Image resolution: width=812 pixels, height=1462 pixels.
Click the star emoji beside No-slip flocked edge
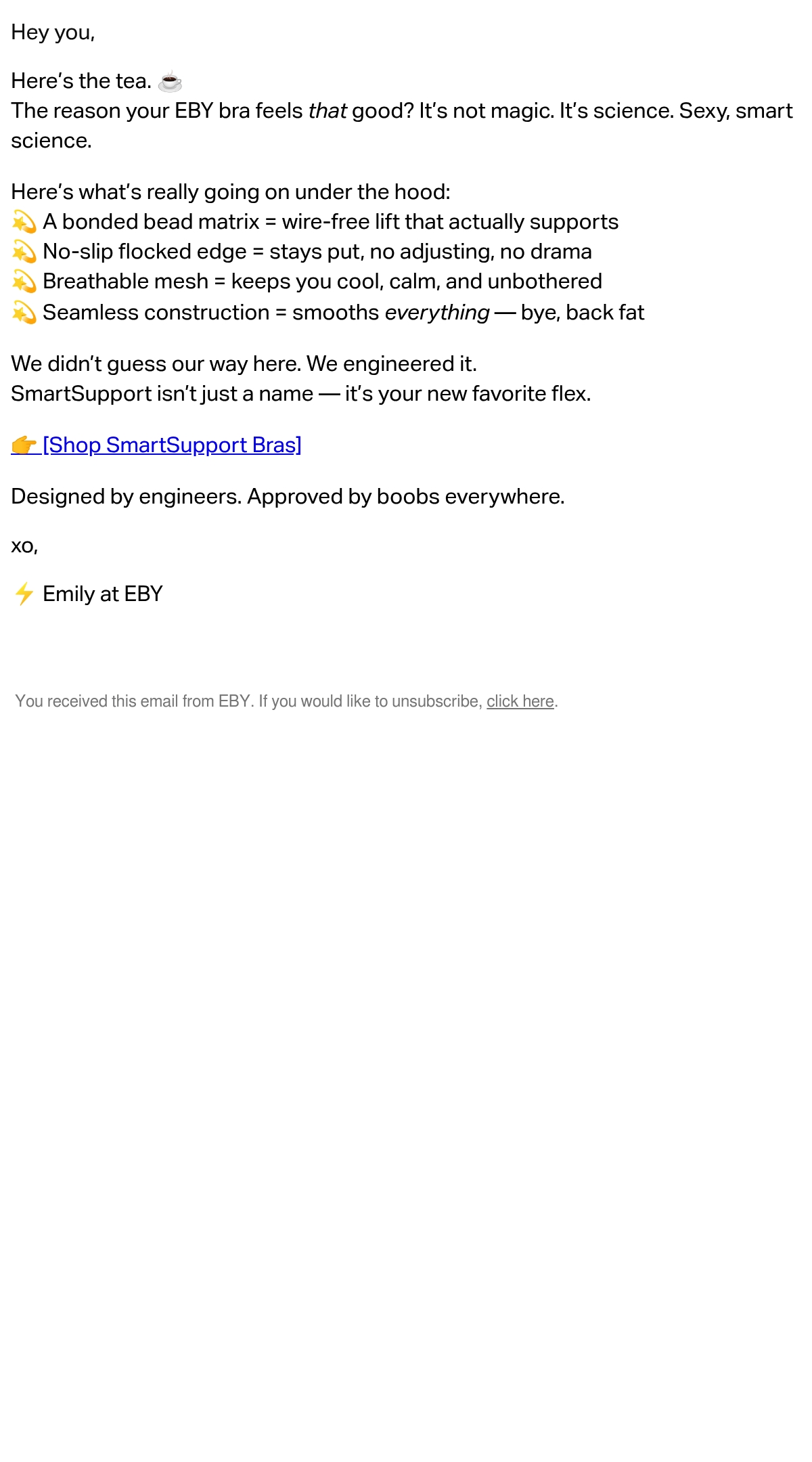click(24, 252)
